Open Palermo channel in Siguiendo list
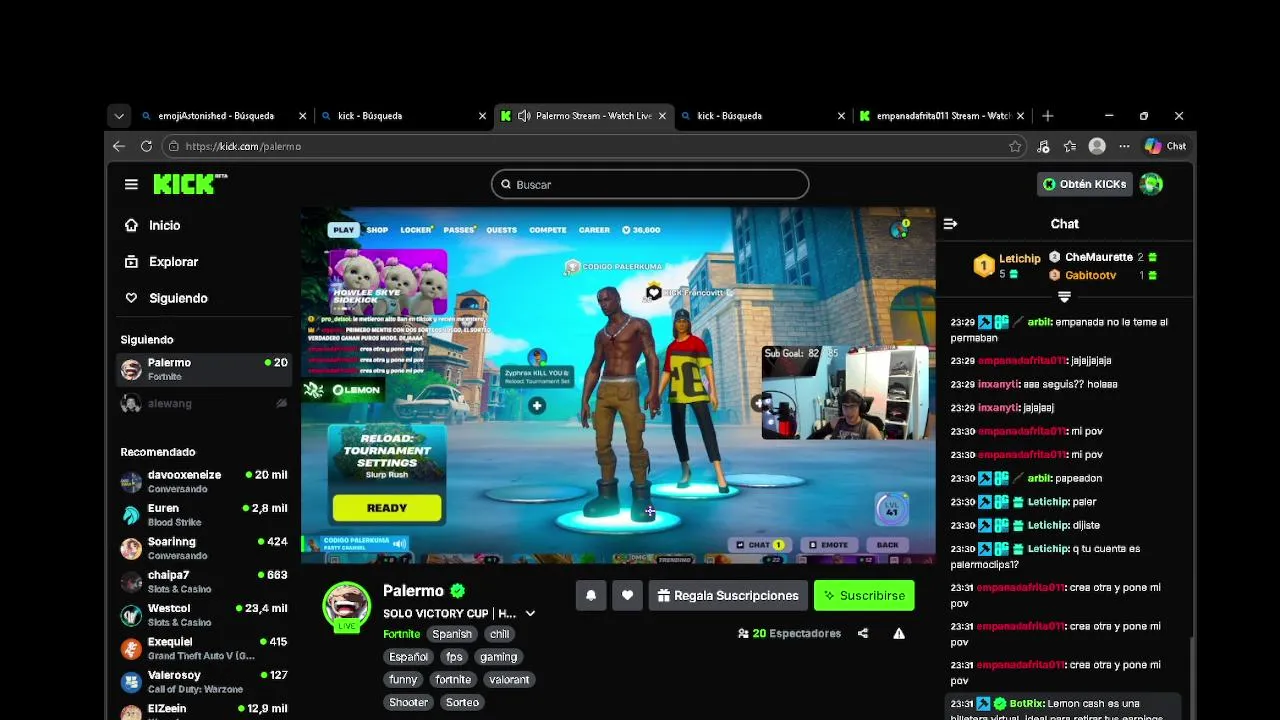This screenshot has height=720, width=1280. coord(204,369)
